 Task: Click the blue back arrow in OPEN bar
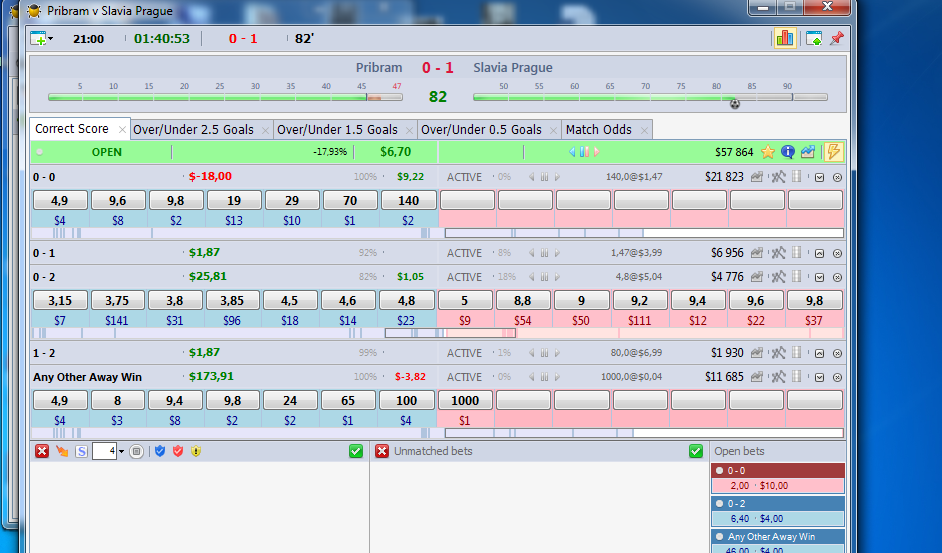tap(572, 152)
